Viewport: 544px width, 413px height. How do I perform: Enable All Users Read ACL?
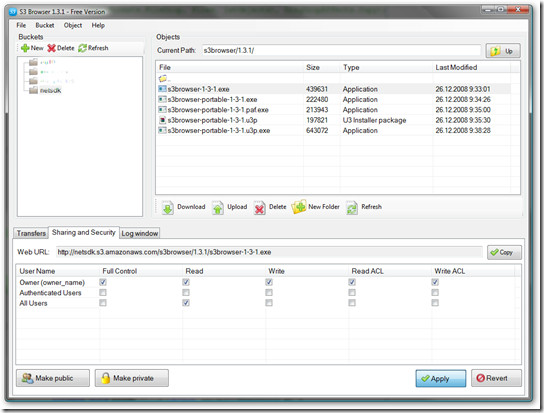click(352, 303)
